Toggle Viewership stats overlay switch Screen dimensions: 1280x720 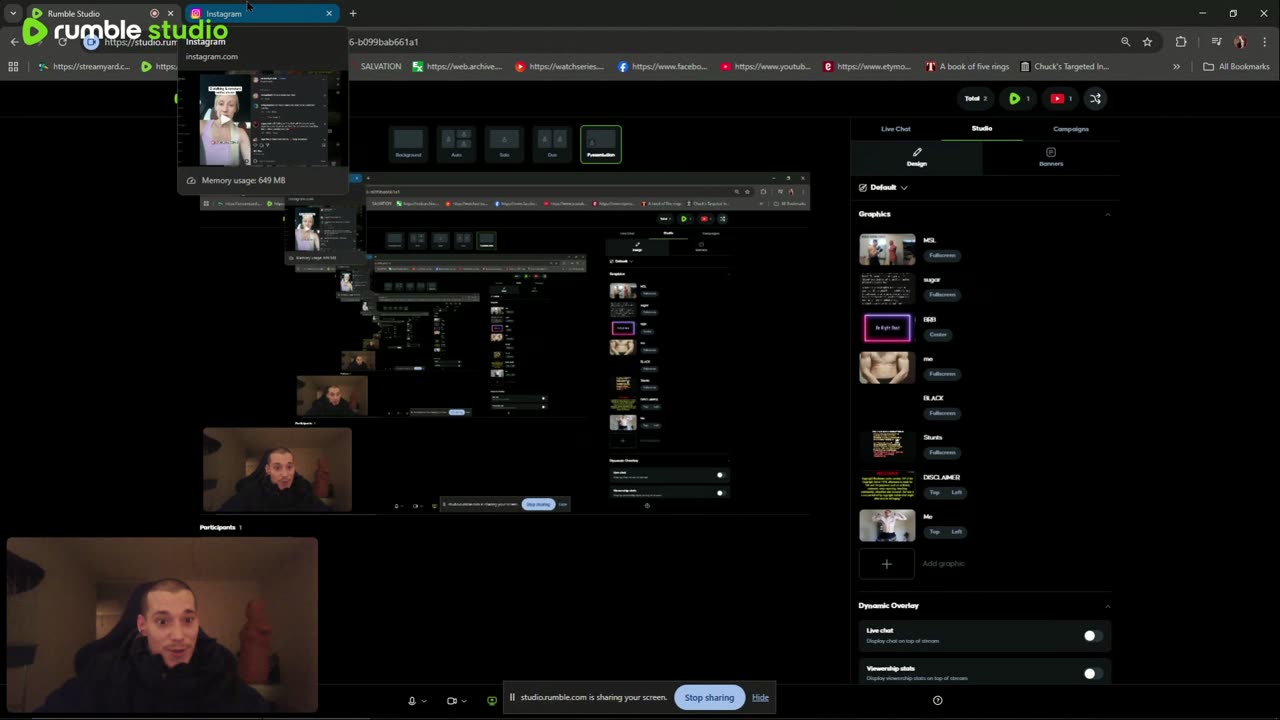pos(1091,673)
